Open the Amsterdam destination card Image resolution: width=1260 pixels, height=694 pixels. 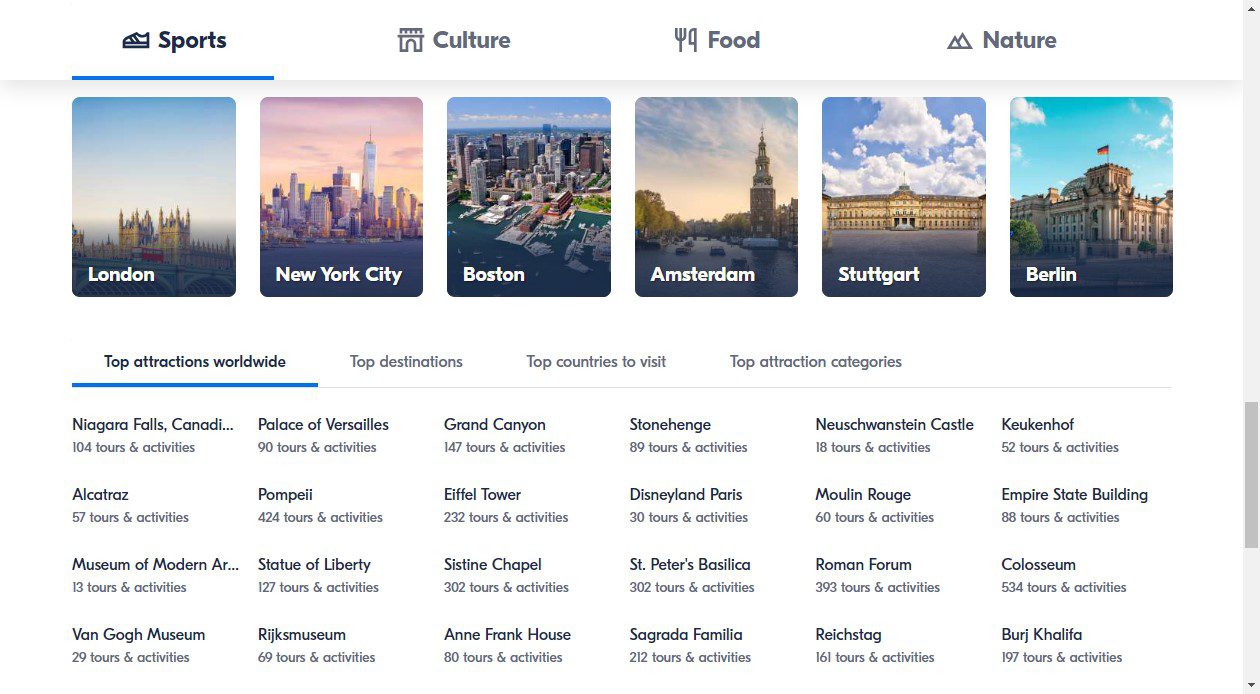(x=716, y=197)
